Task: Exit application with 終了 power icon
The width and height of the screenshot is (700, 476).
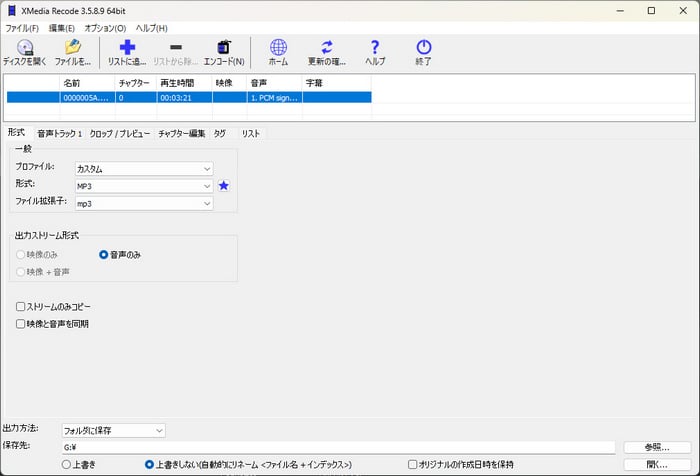Action: coord(423,53)
